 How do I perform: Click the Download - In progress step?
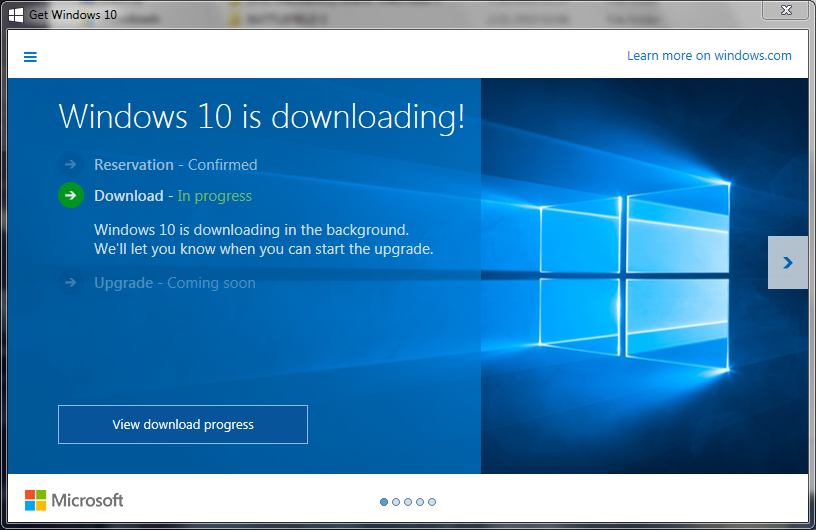173,196
